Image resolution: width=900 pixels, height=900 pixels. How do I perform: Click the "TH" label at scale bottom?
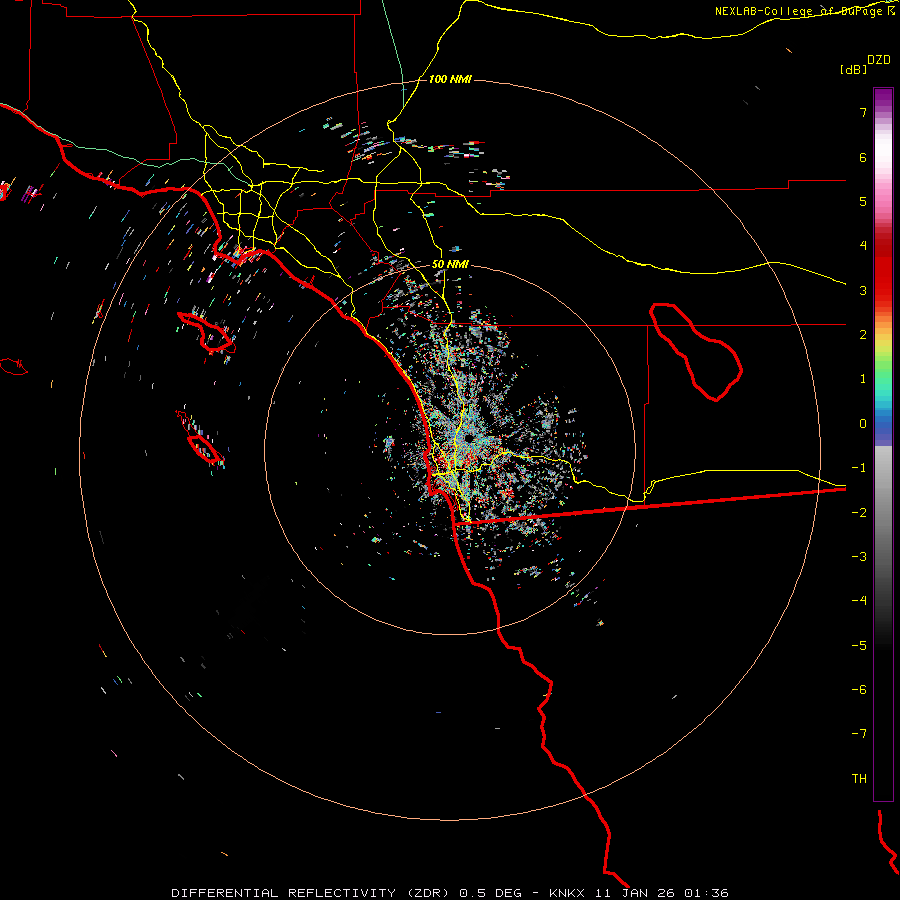[x=859, y=779]
